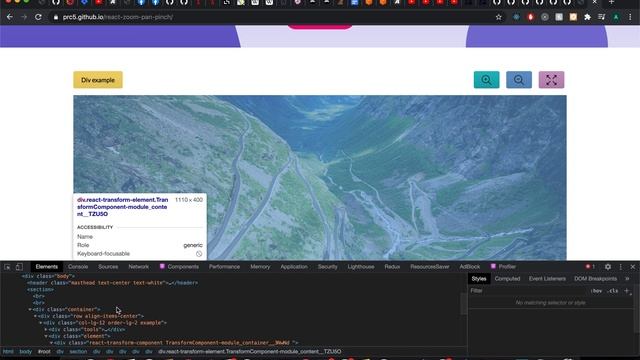
Task: Select the <section> line in DOM tree
Action: (40, 289)
